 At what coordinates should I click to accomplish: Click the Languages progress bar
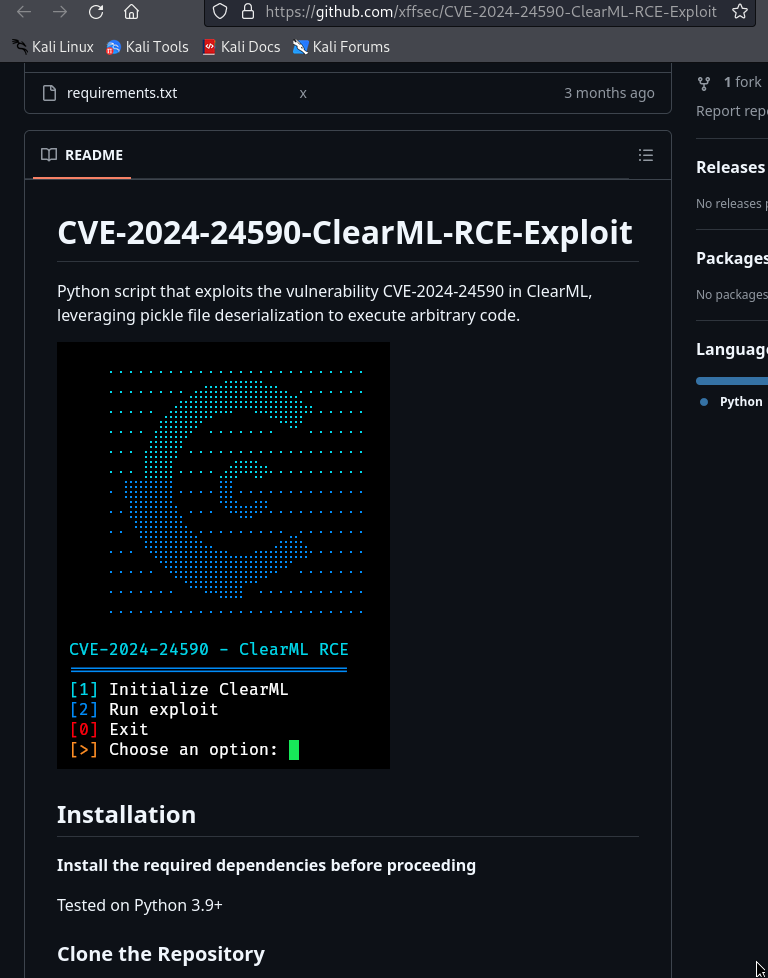point(732,381)
